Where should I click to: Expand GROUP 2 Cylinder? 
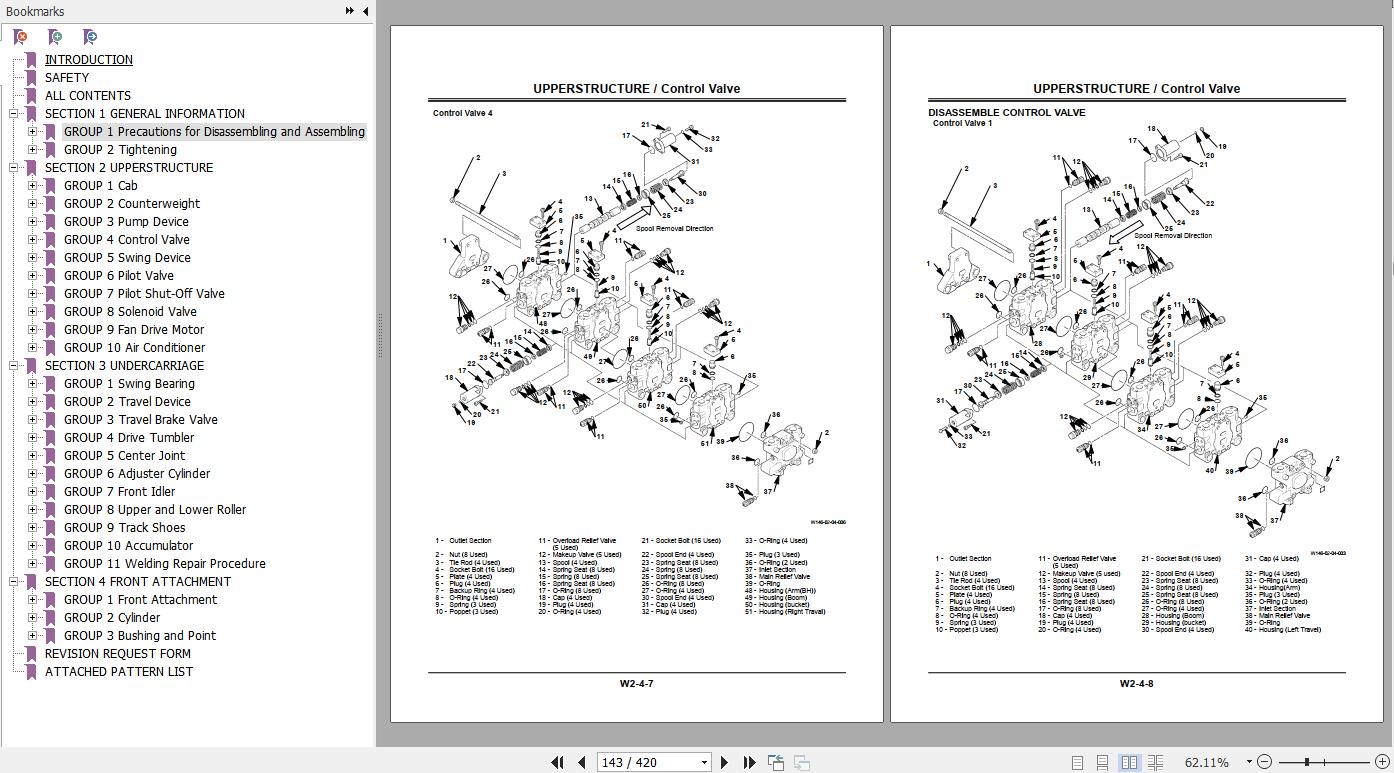point(33,617)
